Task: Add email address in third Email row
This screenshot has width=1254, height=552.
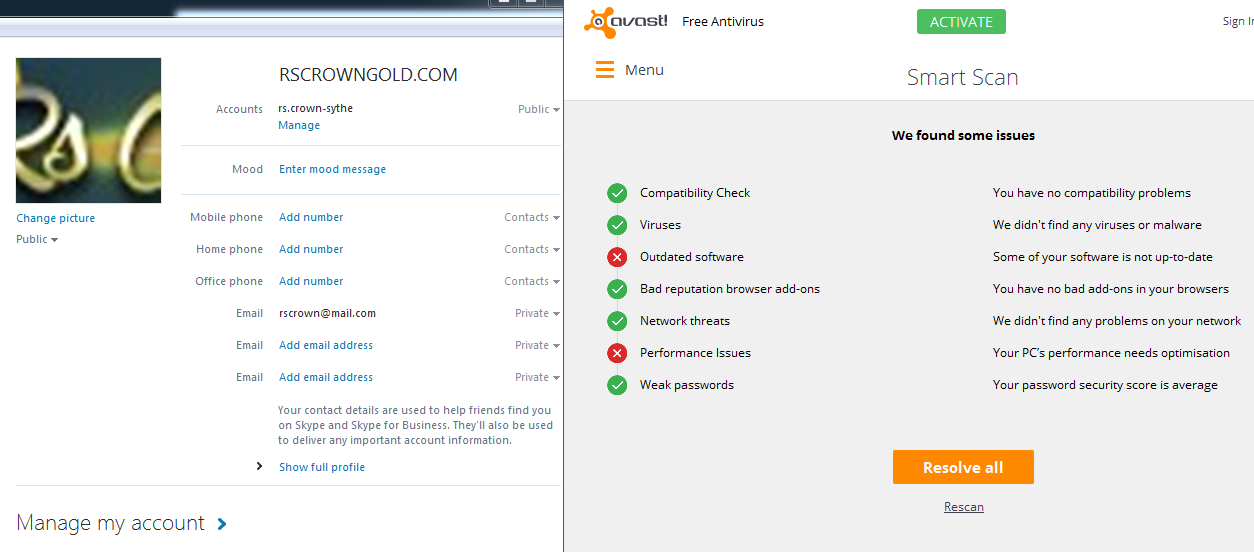Action: tap(326, 377)
